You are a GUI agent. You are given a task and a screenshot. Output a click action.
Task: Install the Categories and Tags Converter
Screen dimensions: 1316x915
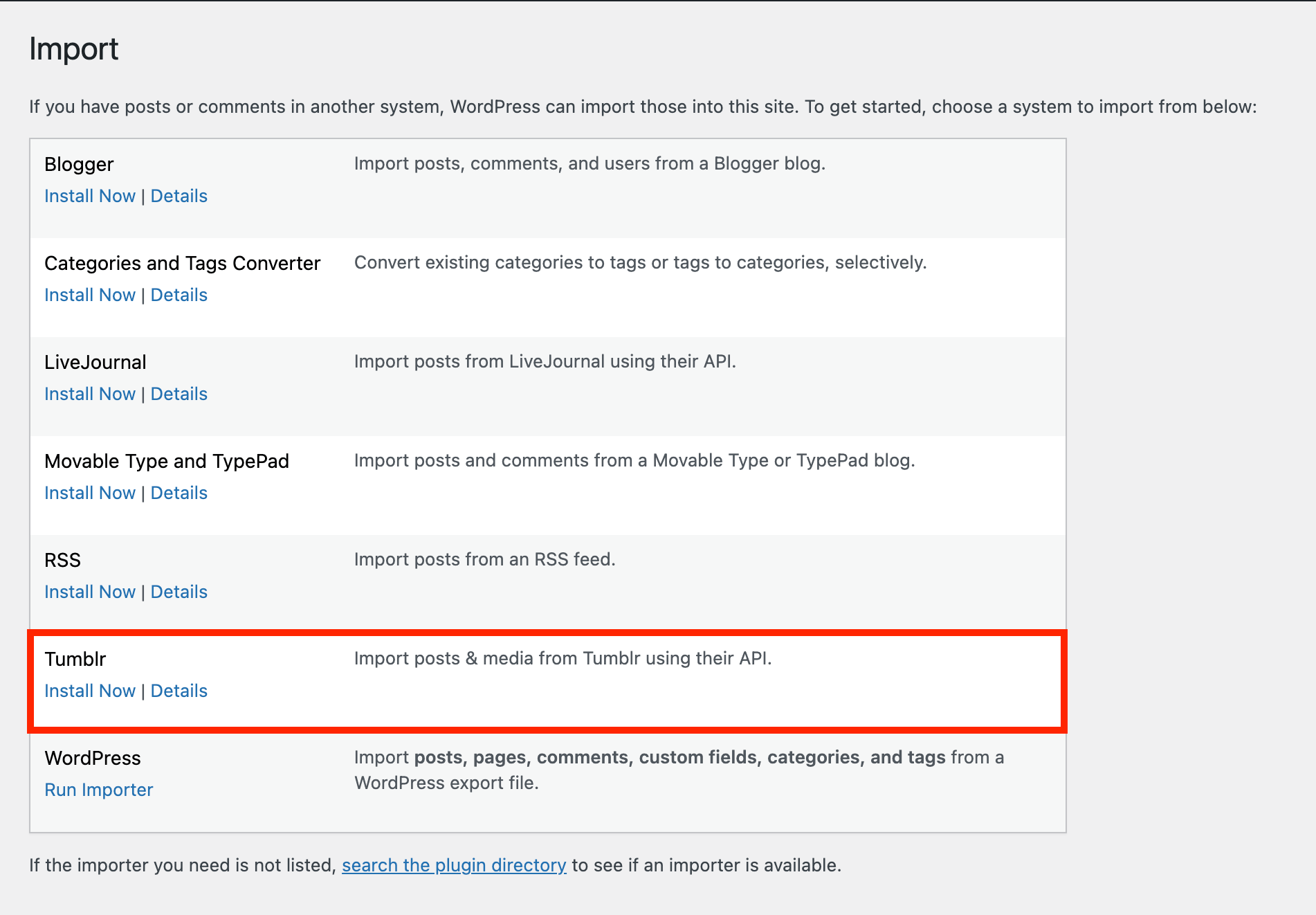coord(90,295)
